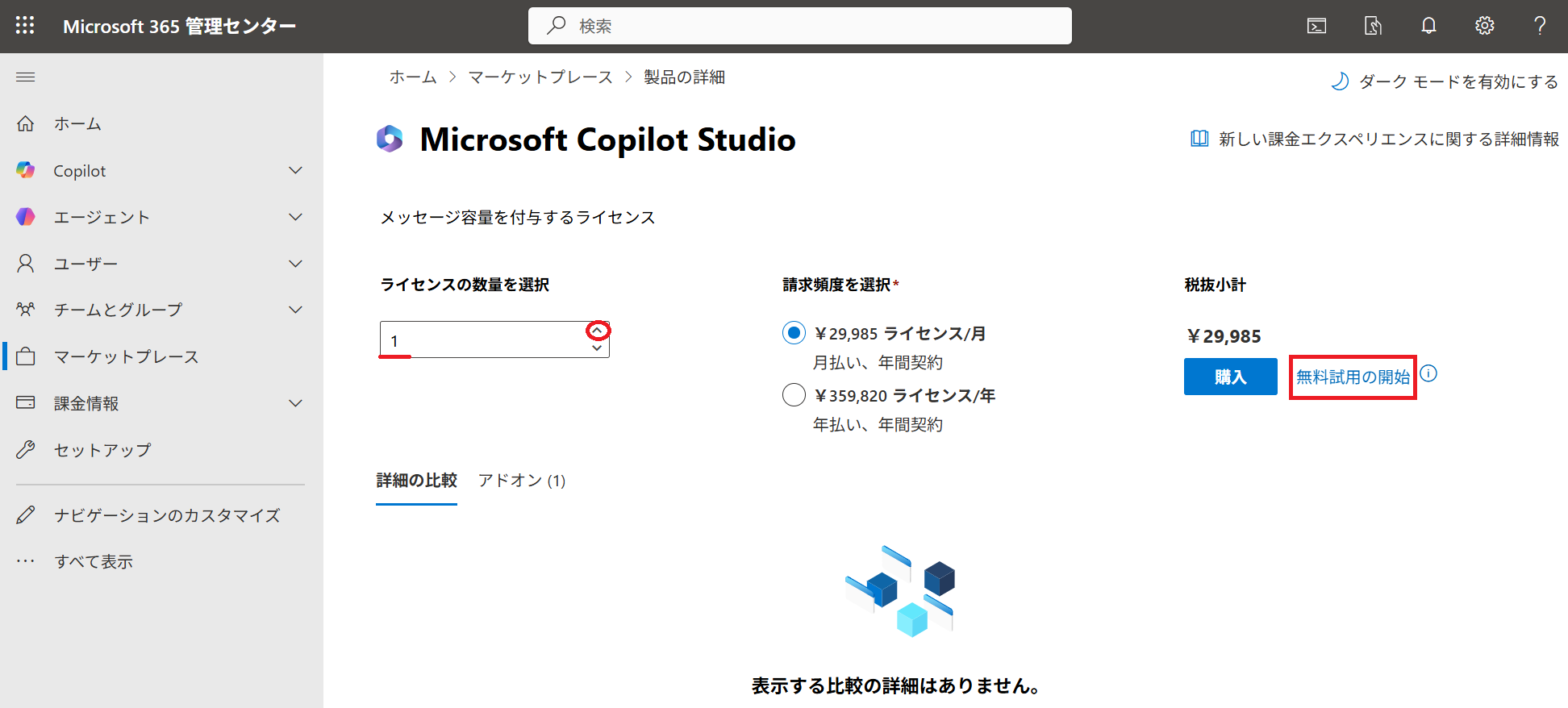This screenshot has width=1568, height=708.
Task: Open 新しい課金エクスペリエンスに関する詳細情報 link
Action: 1388,139
